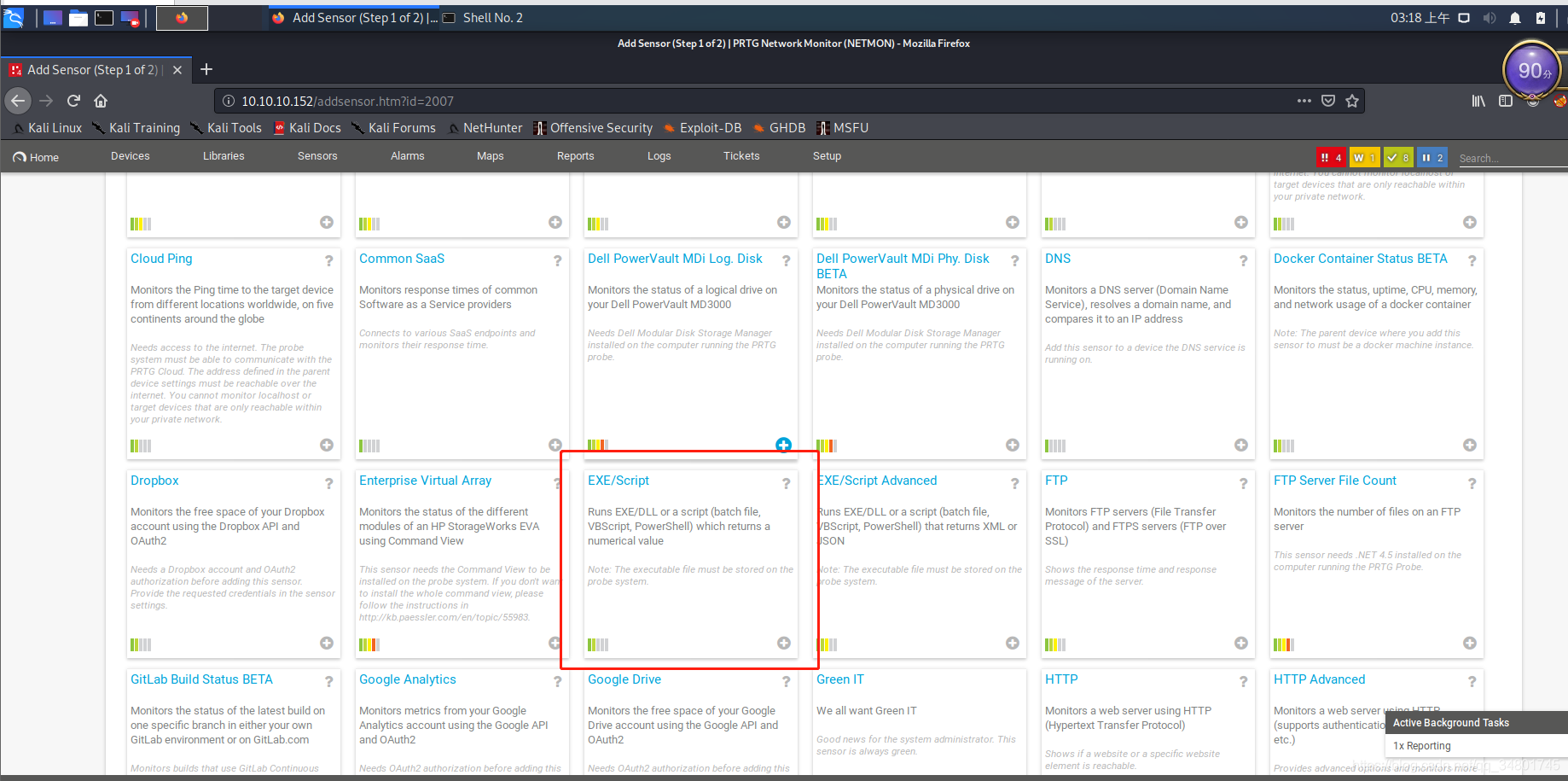Screen dimensions: 1568x781
Task: Show help for Cloud Ping sensor
Action: (328, 261)
